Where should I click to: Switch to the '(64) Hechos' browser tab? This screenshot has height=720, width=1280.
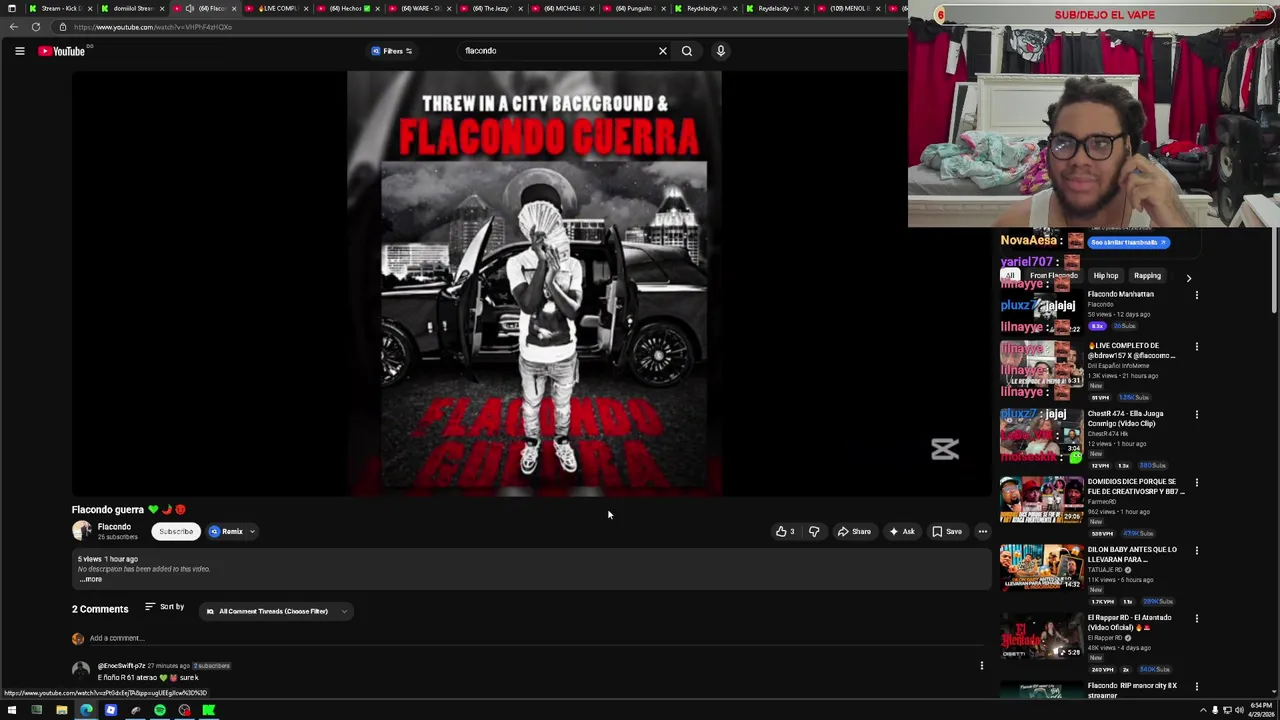[346, 8]
